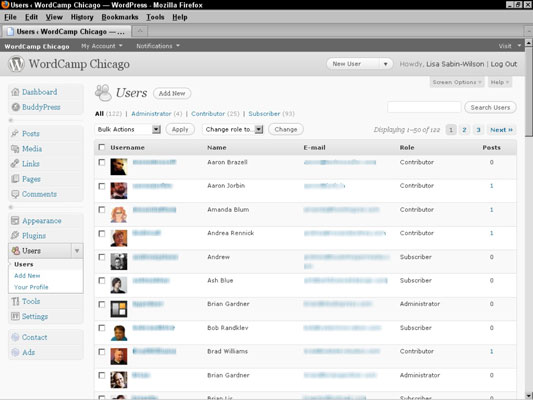Click the Search Users button
This screenshot has height=400, width=533.
tap(490, 107)
